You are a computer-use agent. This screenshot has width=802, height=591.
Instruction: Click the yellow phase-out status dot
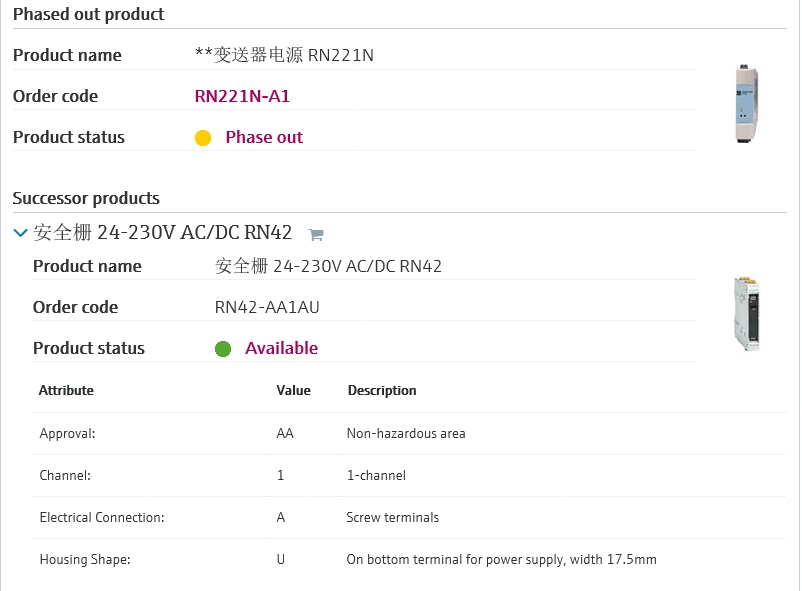tap(203, 138)
